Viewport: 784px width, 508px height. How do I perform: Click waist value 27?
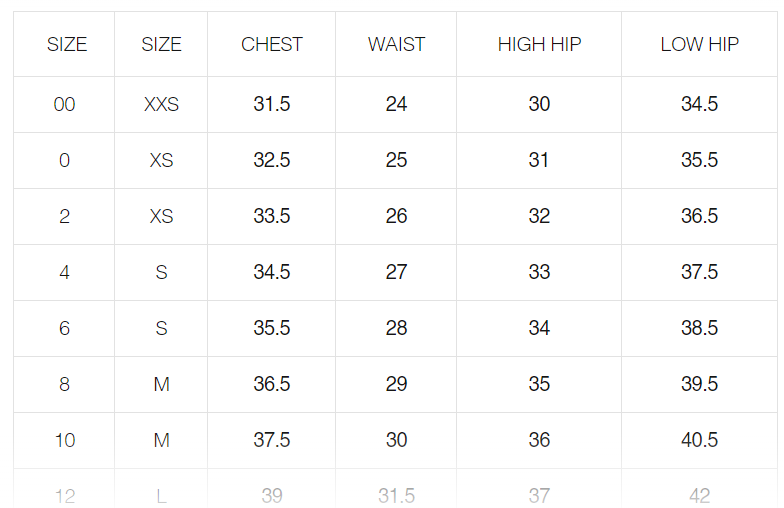396,273
